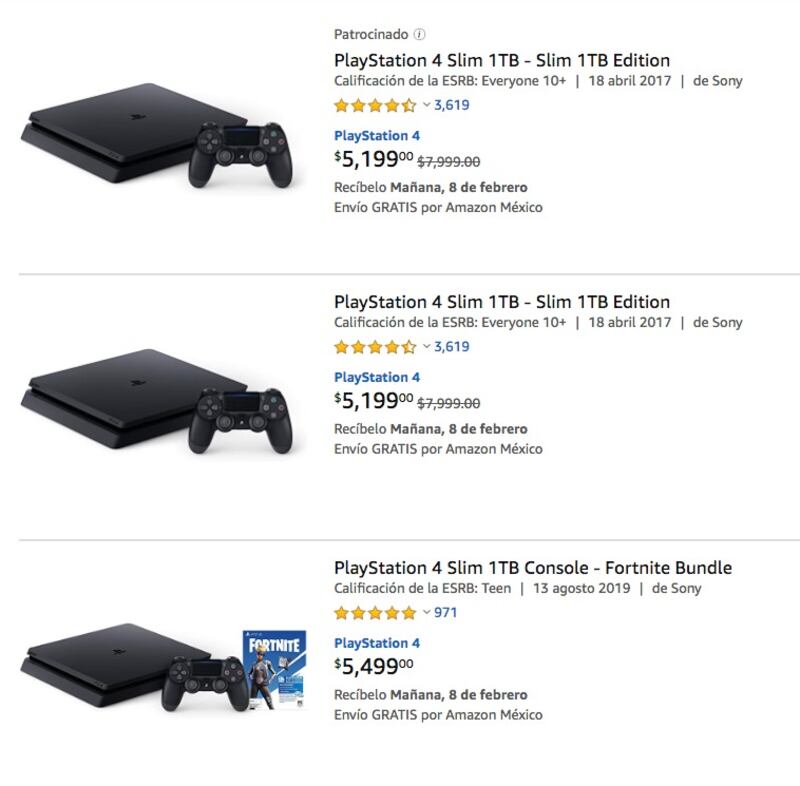The height and width of the screenshot is (786, 800).
Task: Click the $5,499 price of Fortnite Bundle
Action: (x=373, y=666)
